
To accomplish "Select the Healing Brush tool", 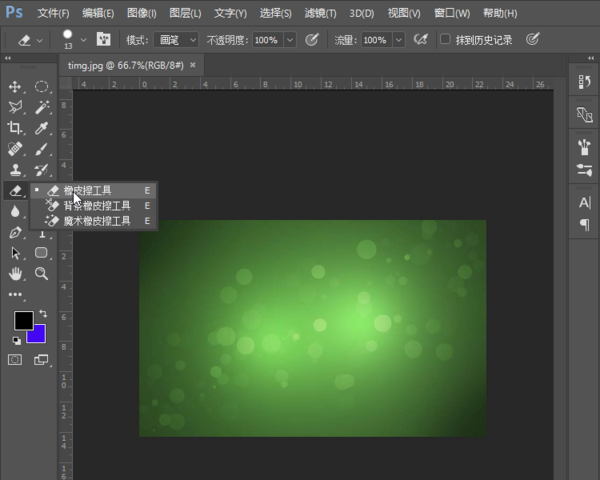I will point(15,149).
